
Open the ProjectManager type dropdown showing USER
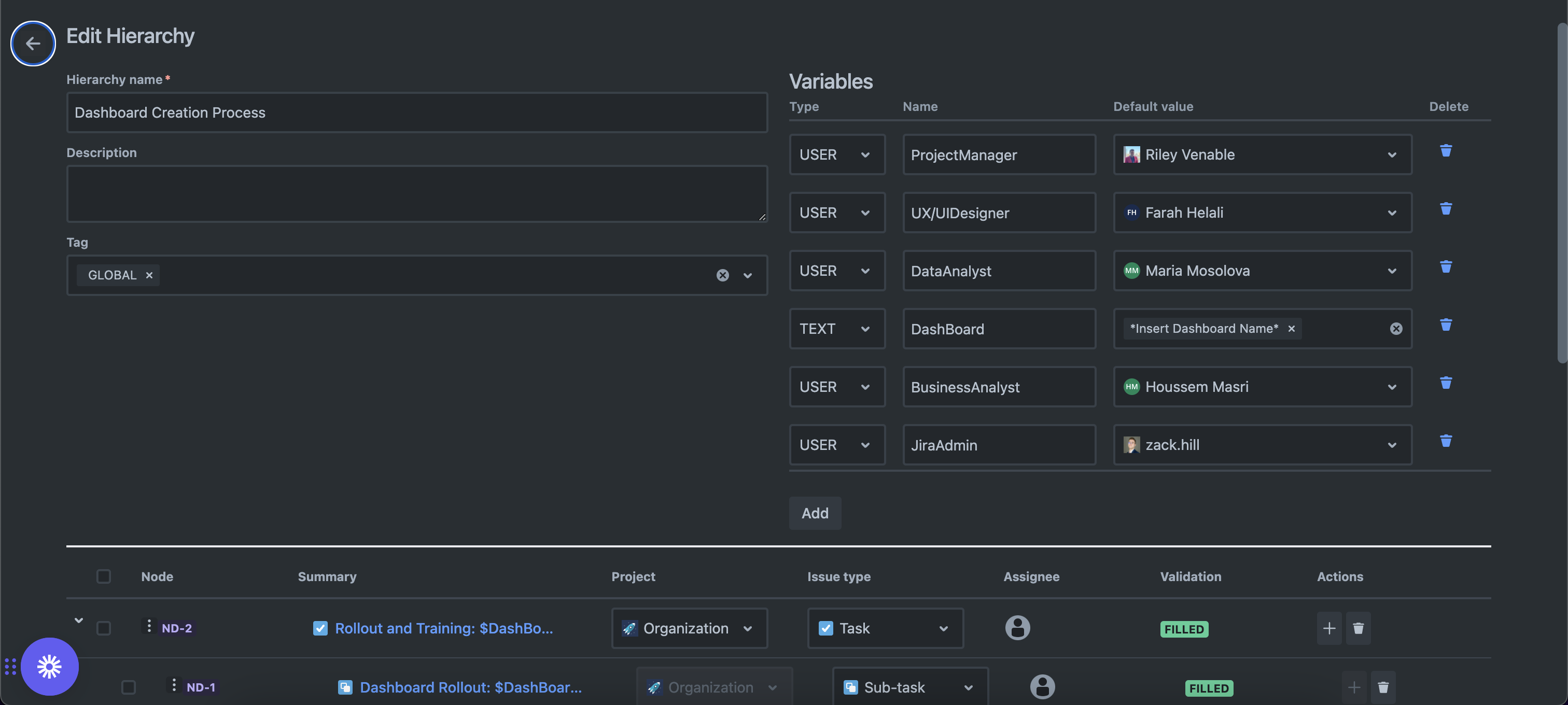pyautogui.click(x=836, y=154)
